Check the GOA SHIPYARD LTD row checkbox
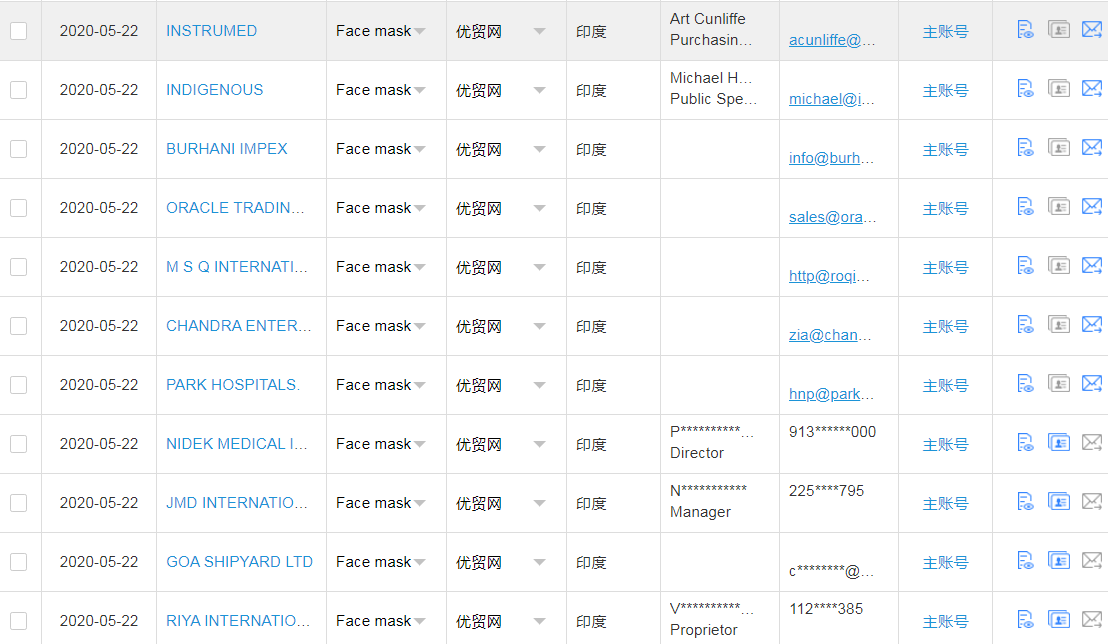The image size is (1108, 644). coord(18,562)
